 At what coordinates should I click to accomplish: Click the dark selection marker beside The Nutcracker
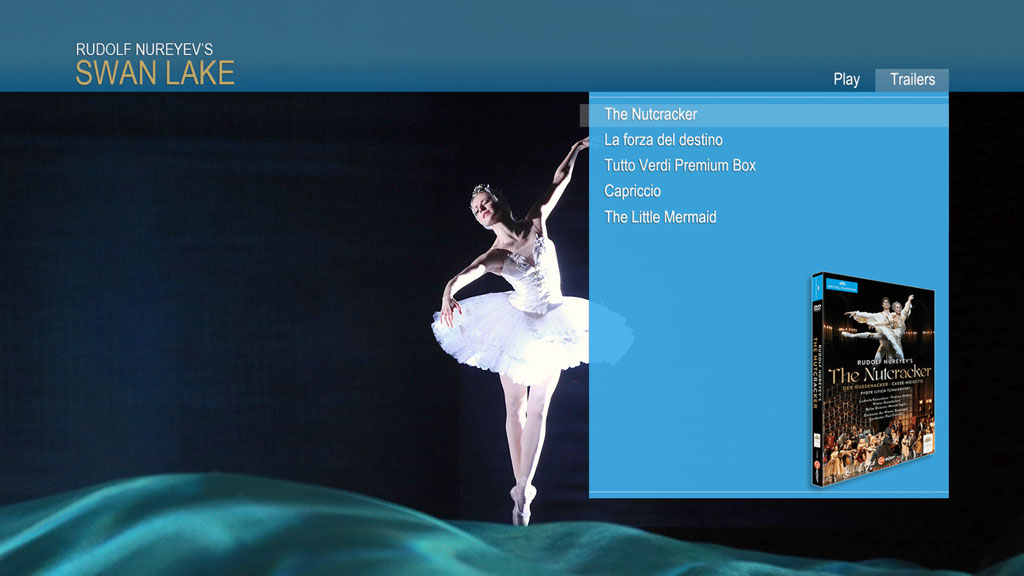(584, 115)
